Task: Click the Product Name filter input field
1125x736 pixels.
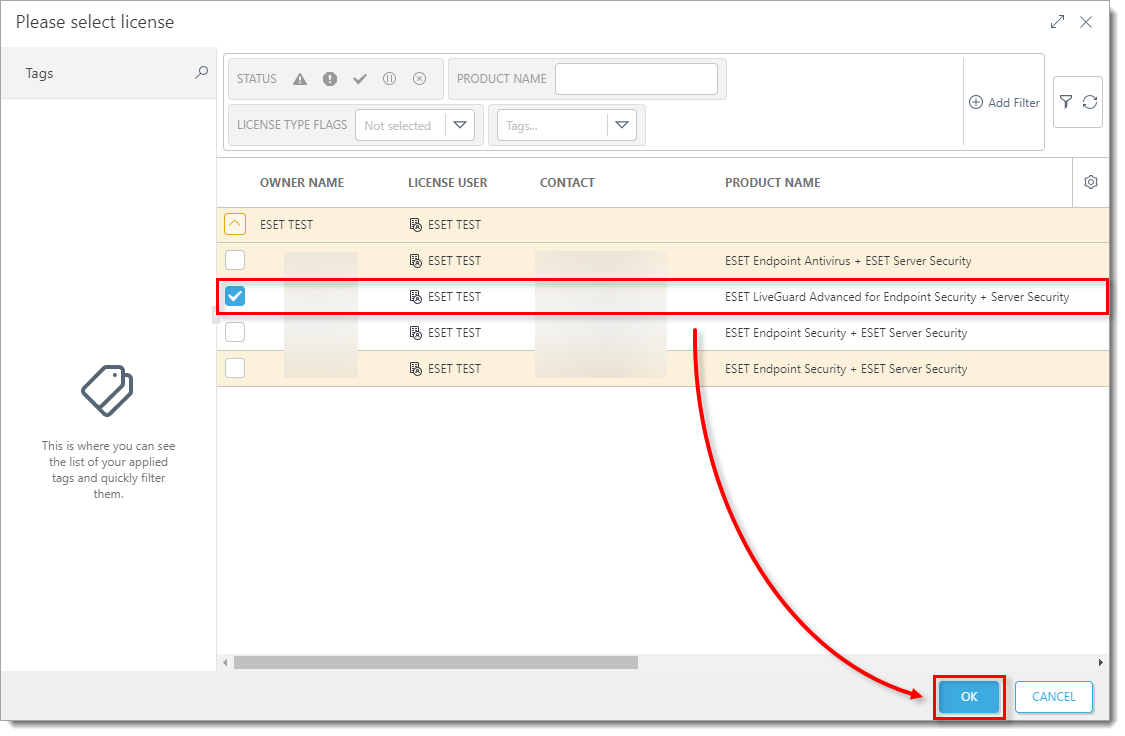Action: click(636, 79)
